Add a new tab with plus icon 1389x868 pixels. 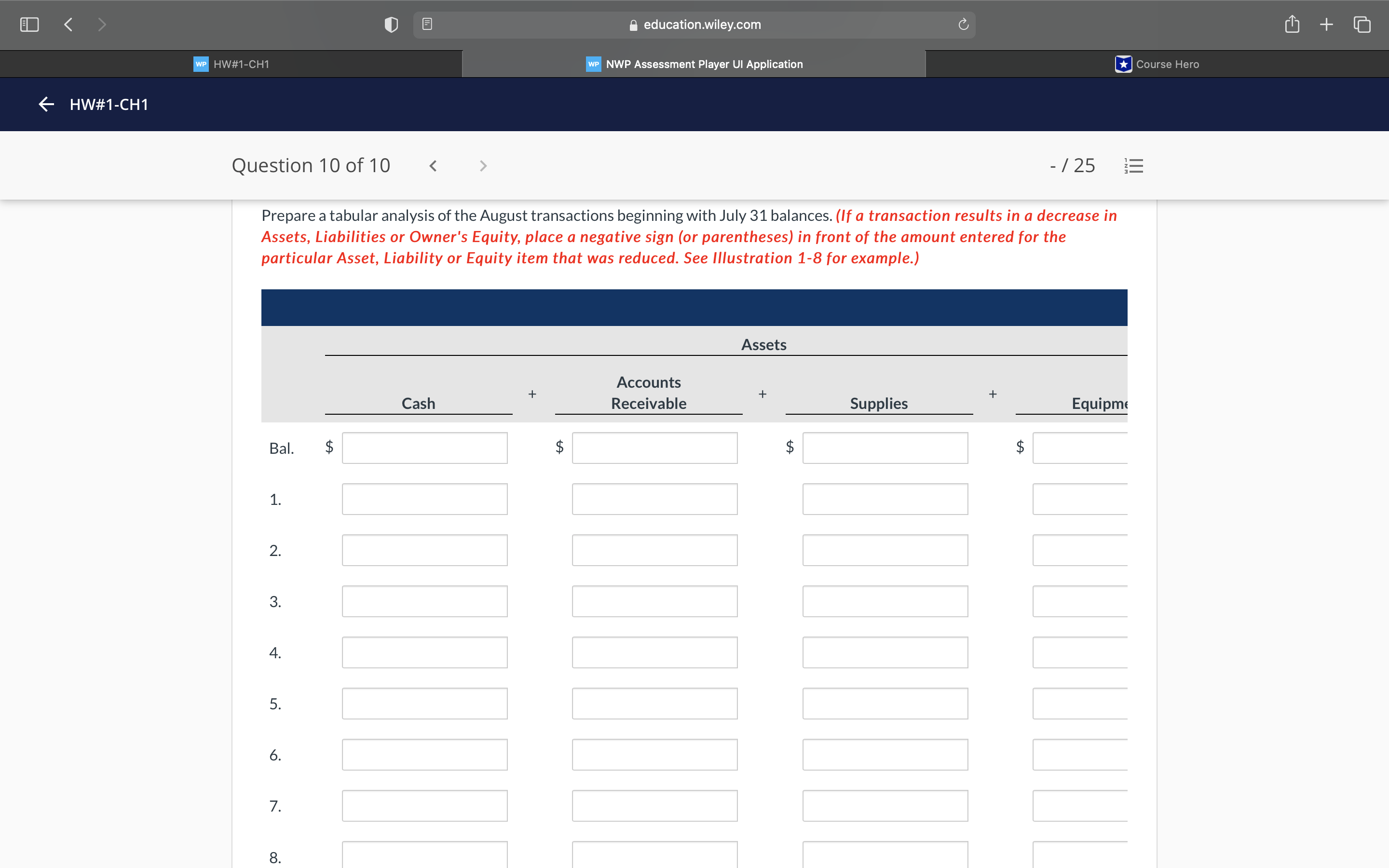point(1326,24)
